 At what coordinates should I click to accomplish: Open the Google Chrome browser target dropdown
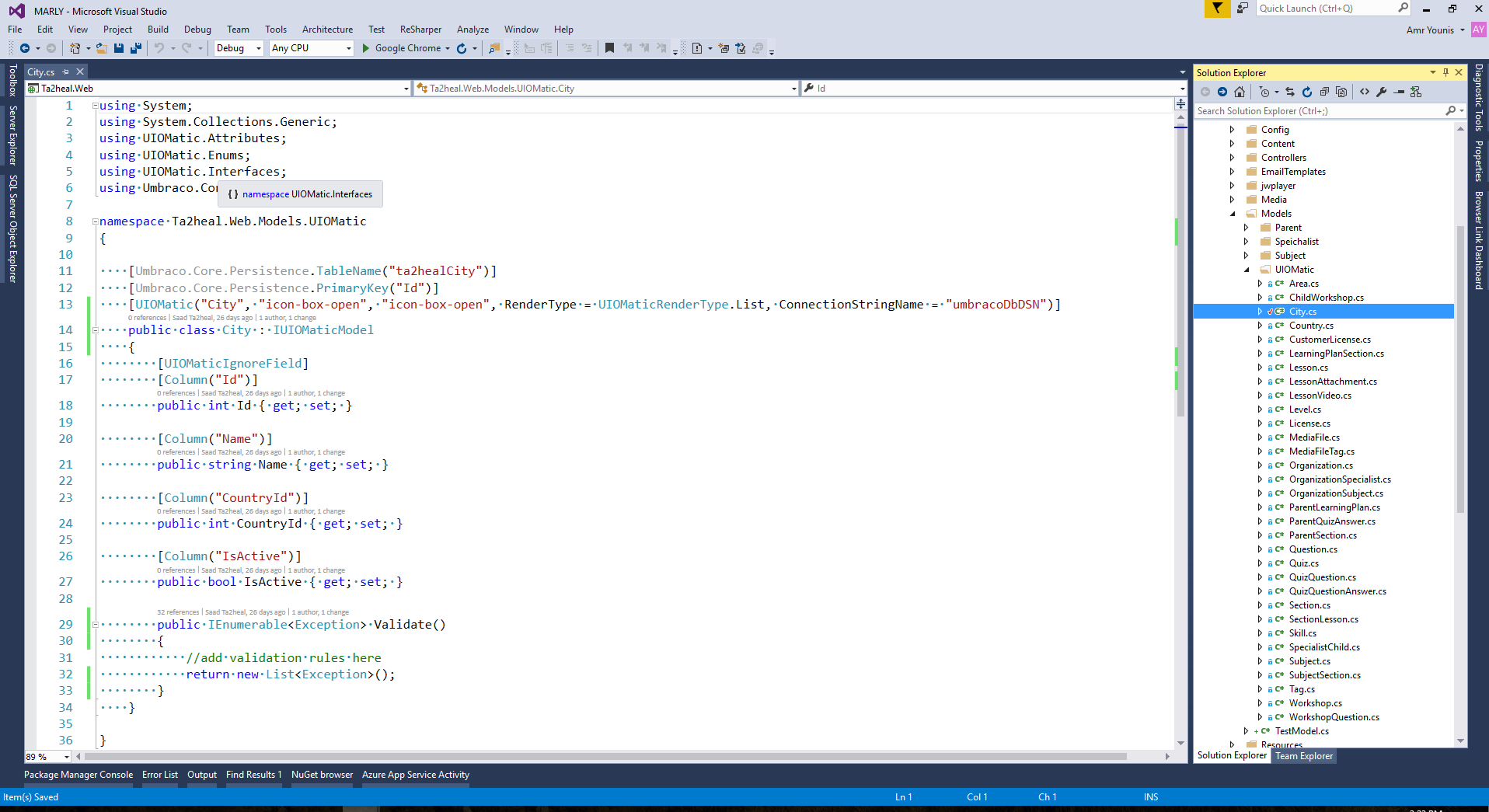pos(448,48)
